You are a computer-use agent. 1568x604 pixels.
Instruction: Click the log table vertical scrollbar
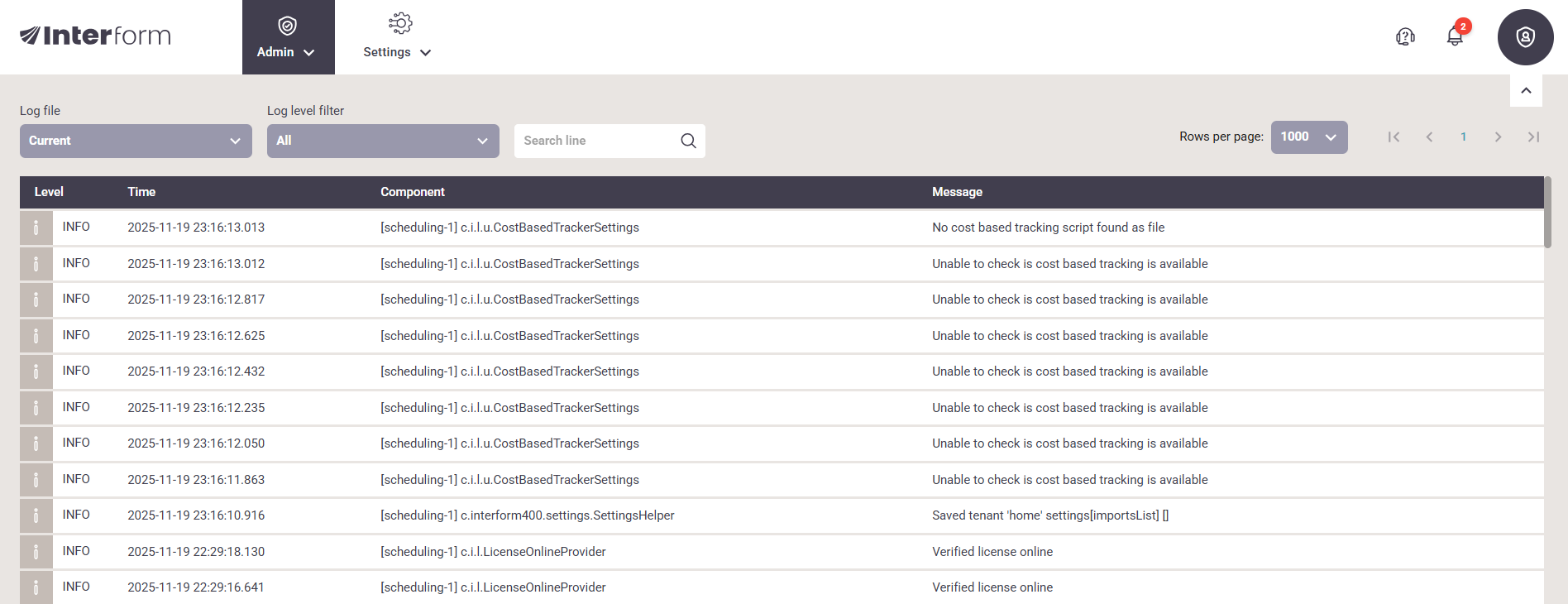click(x=1547, y=212)
